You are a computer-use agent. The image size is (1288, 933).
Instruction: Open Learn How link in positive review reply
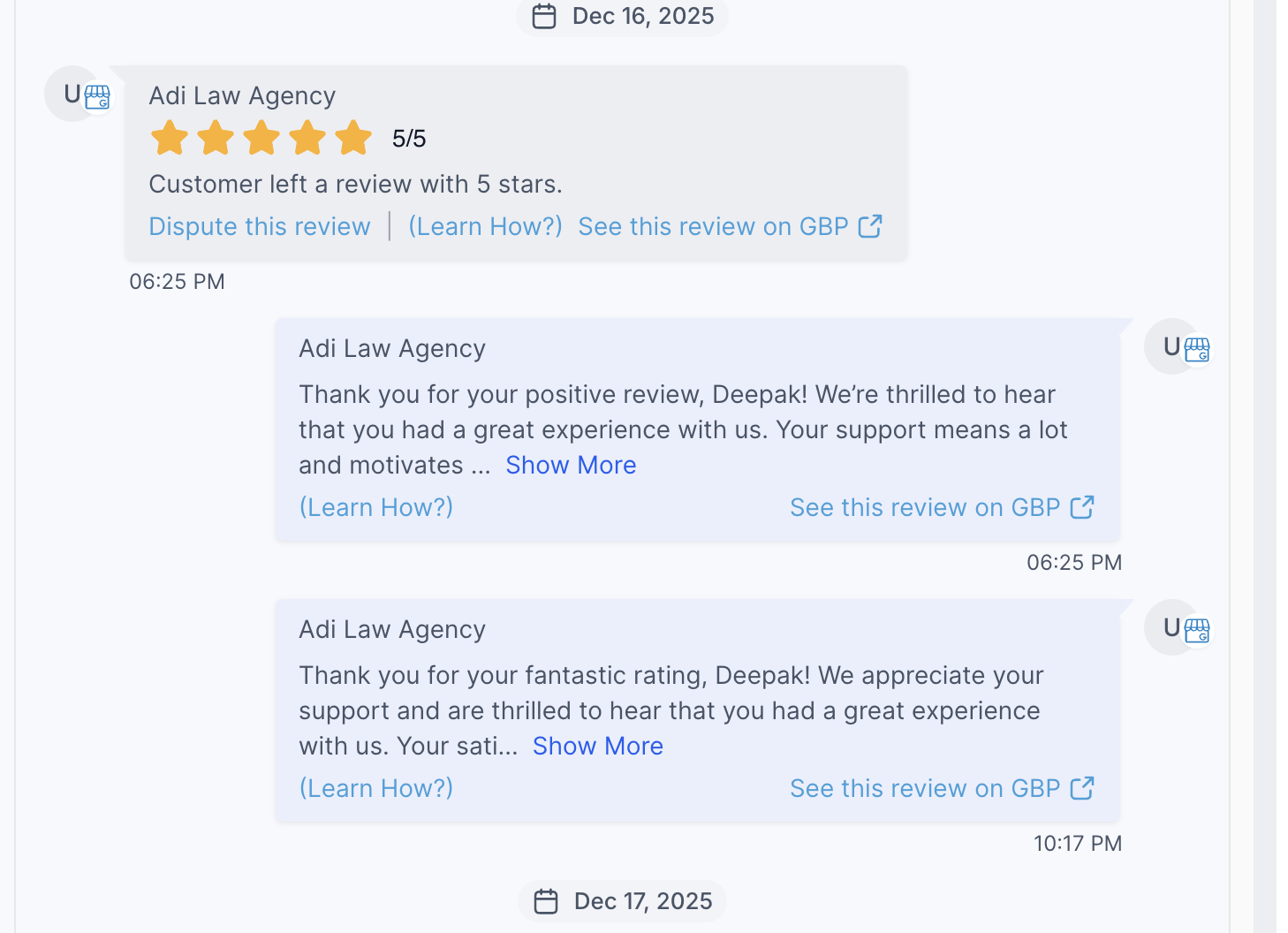coord(376,507)
